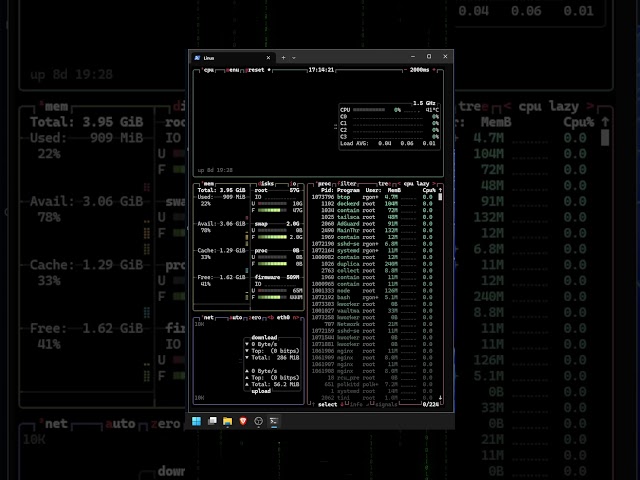This screenshot has height=480, width=640.
Task: Toggle the mem box label
Action: [x=208, y=184]
